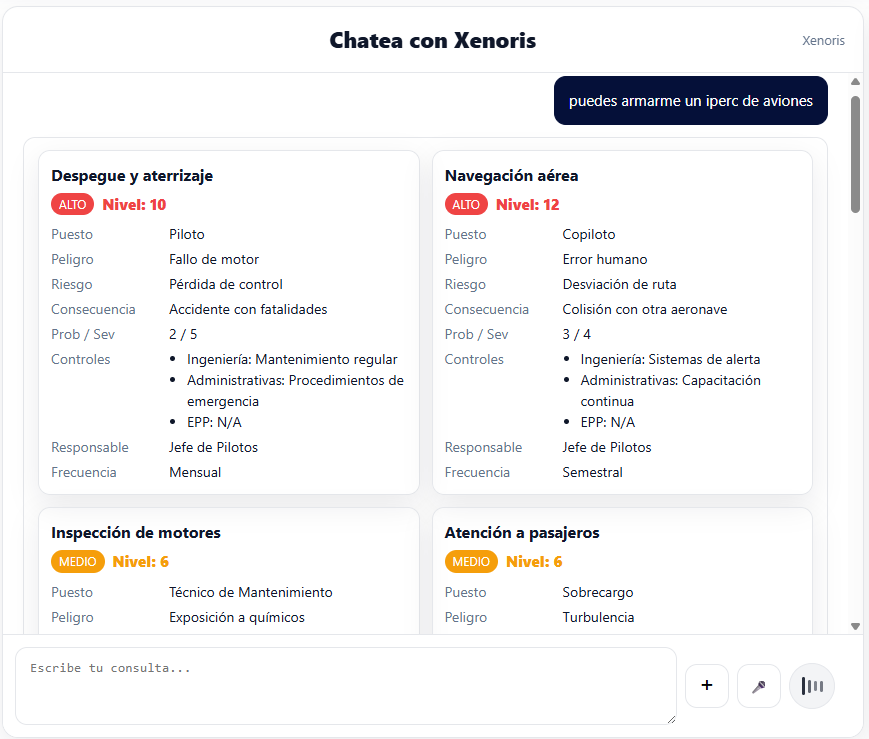Click the ALTO badge on Despegue card
This screenshot has height=739, width=869.
pyautogui.click(x=73, y=205)
